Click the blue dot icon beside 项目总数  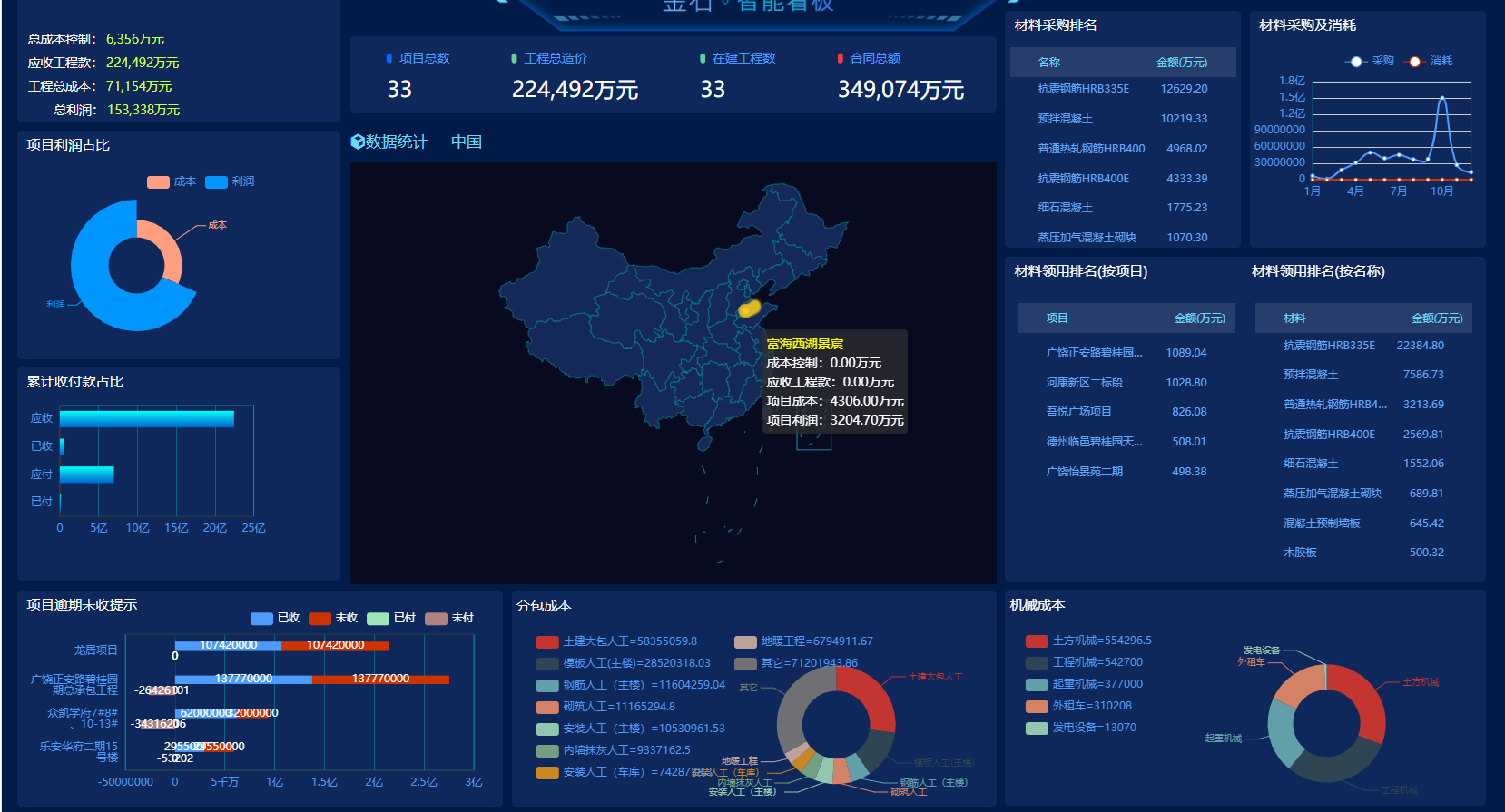tap(389, 58)
